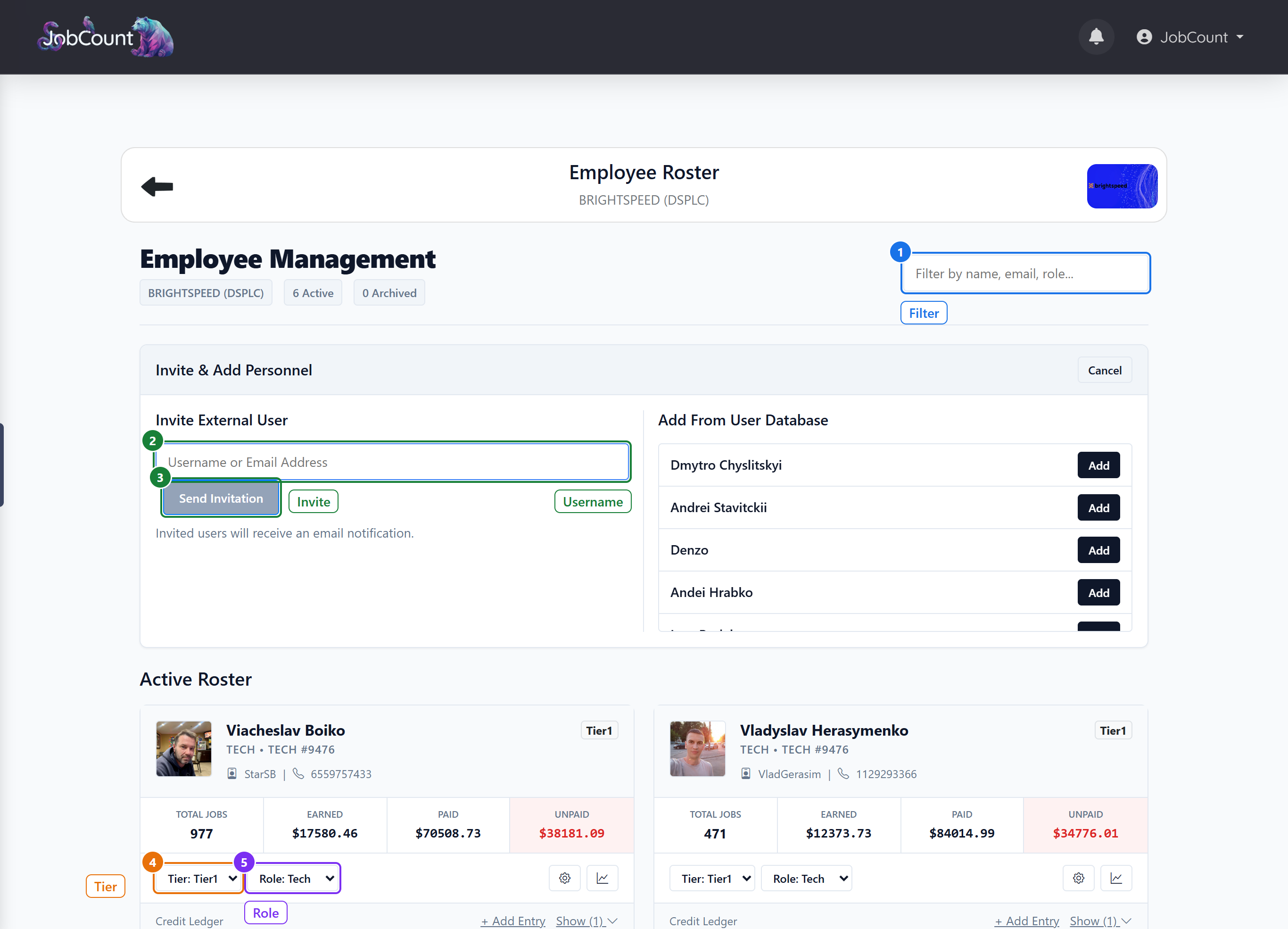
Task: Cancel the Invite & Add Personnel panel
Action: coord(1105,370)
